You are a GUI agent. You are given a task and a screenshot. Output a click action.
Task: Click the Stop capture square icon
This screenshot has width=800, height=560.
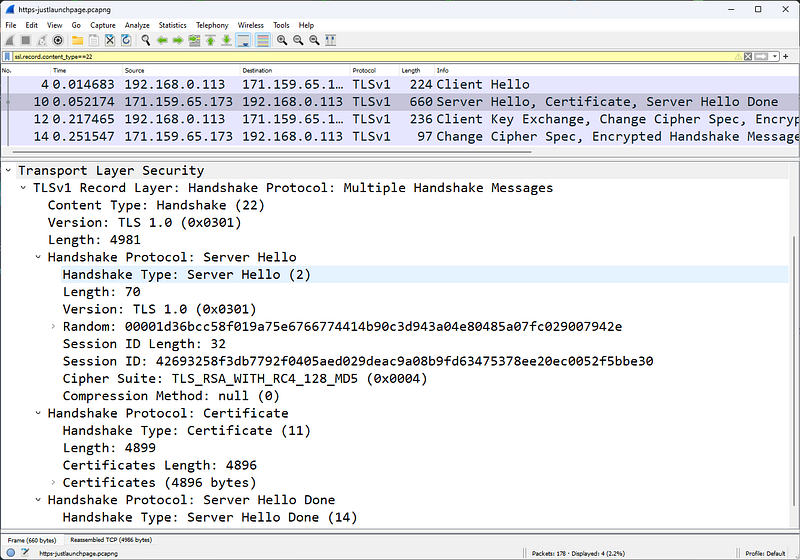26,40
